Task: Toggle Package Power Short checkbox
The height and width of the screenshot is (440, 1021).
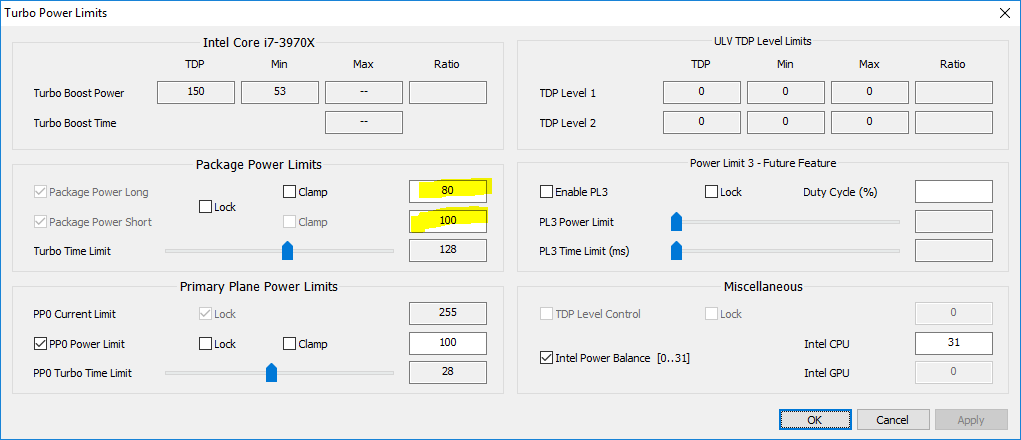Action: [x=40, y=222]
